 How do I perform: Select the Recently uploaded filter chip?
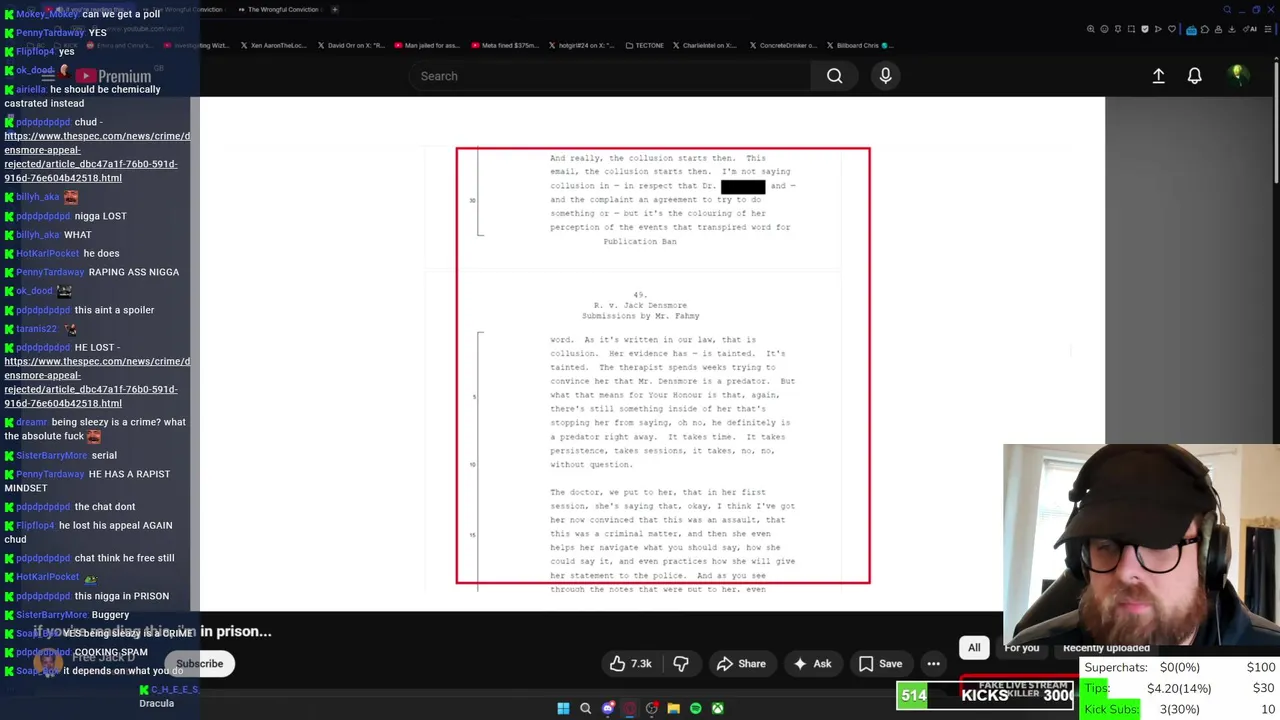pyautogui.click(x=1106, y=648)
